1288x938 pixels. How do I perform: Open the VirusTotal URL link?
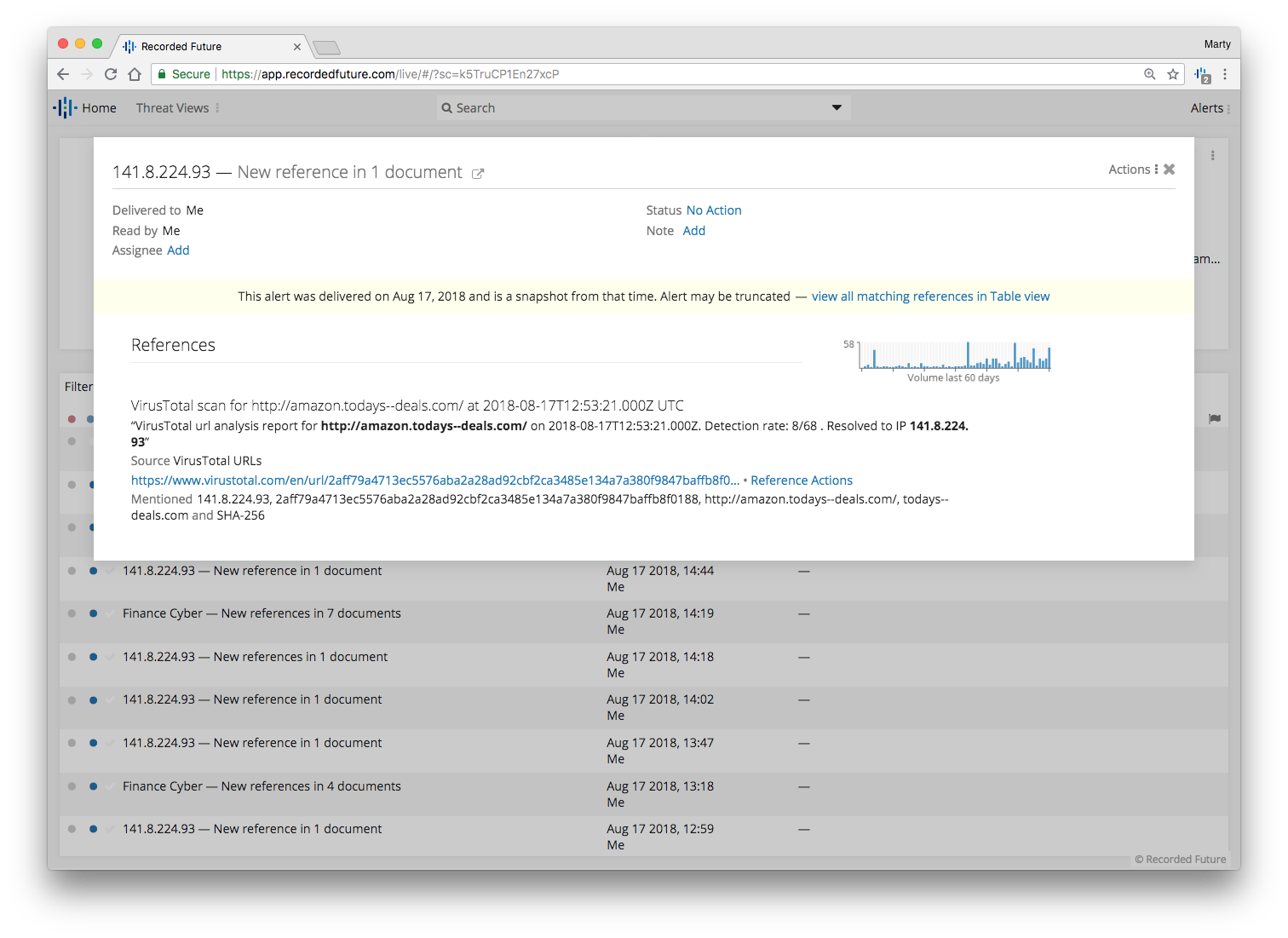click(x=434, y=481)
